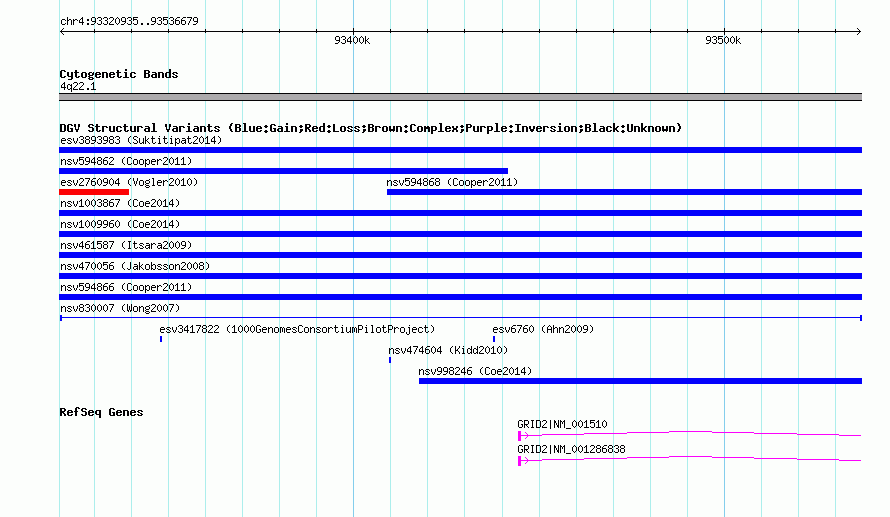
Task: Open the nsv1009960 (Coe2014) label
Action: [x=120, y=224]
